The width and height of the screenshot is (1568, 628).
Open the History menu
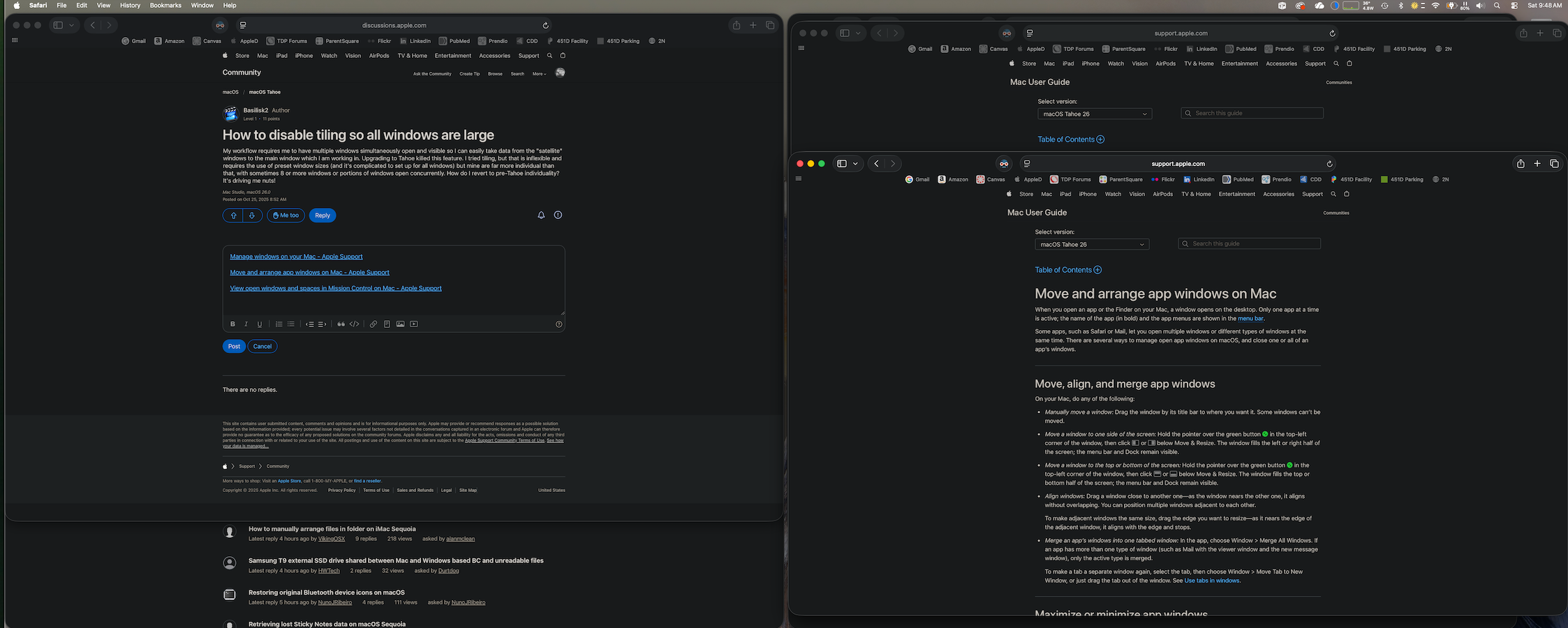point(130,6)
